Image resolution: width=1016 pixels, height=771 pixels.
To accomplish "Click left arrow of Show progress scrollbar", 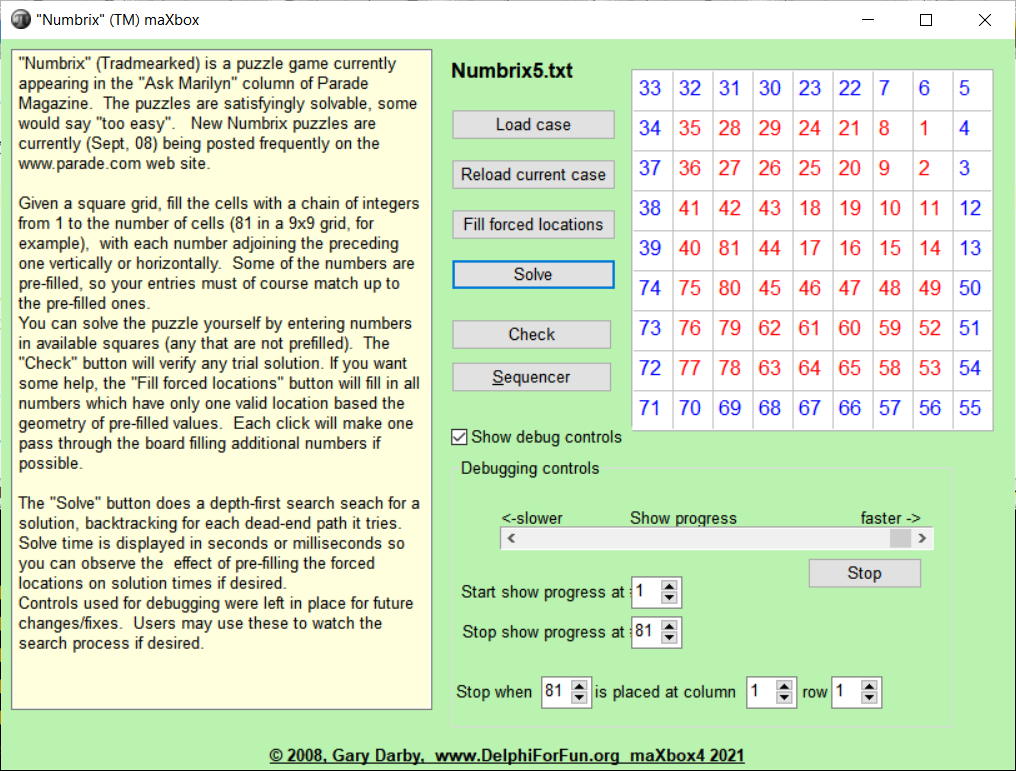I will [x=511, y=538].
